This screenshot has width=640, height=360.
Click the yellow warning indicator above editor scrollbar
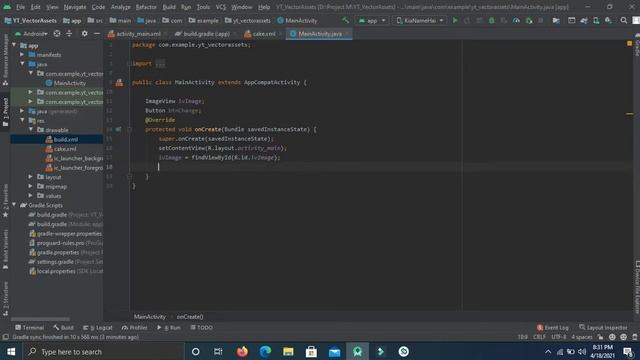tap(629, 43)
